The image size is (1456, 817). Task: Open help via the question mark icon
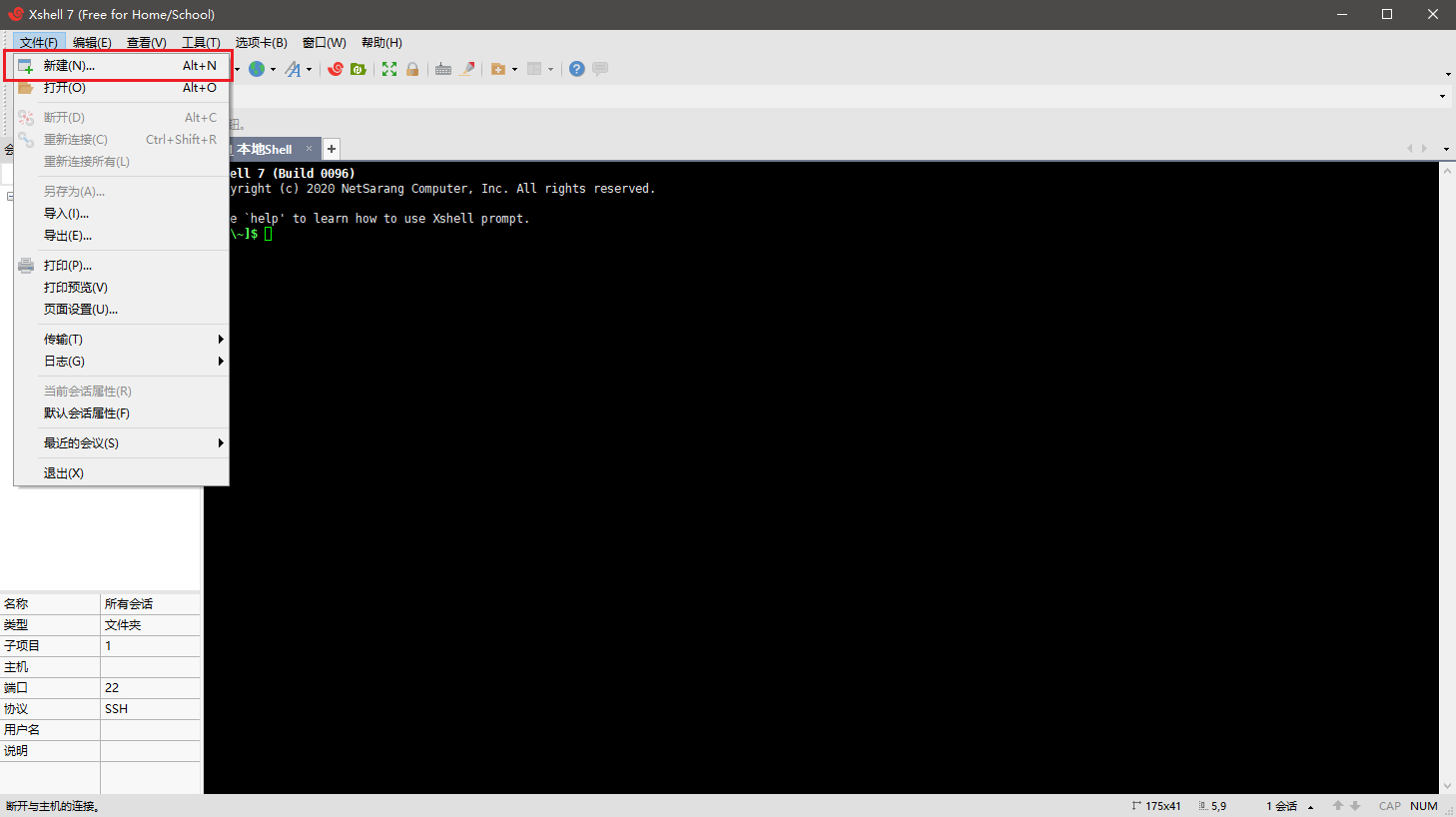click(x=577, y=68)
